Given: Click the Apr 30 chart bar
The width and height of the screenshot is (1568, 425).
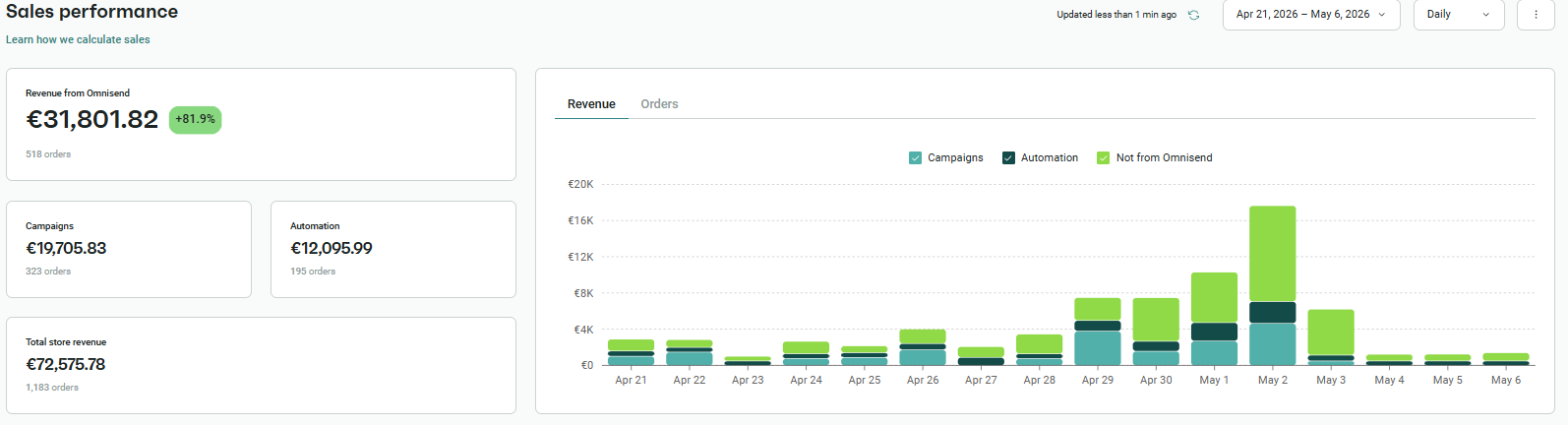Looking at the screenshot, I should point(1156,332).
